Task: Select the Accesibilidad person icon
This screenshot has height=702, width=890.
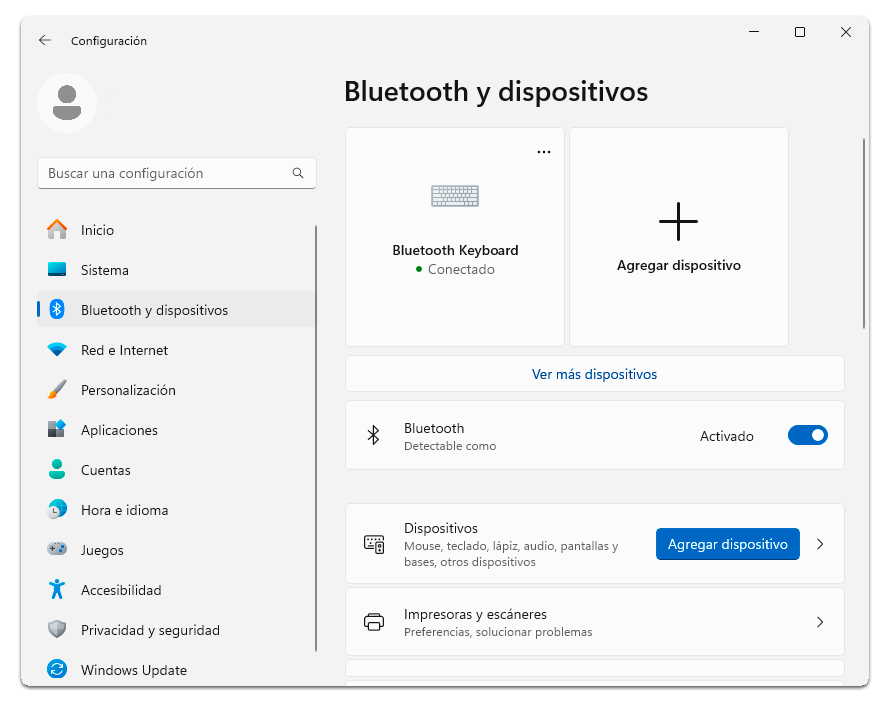Action: pos(57,590)
